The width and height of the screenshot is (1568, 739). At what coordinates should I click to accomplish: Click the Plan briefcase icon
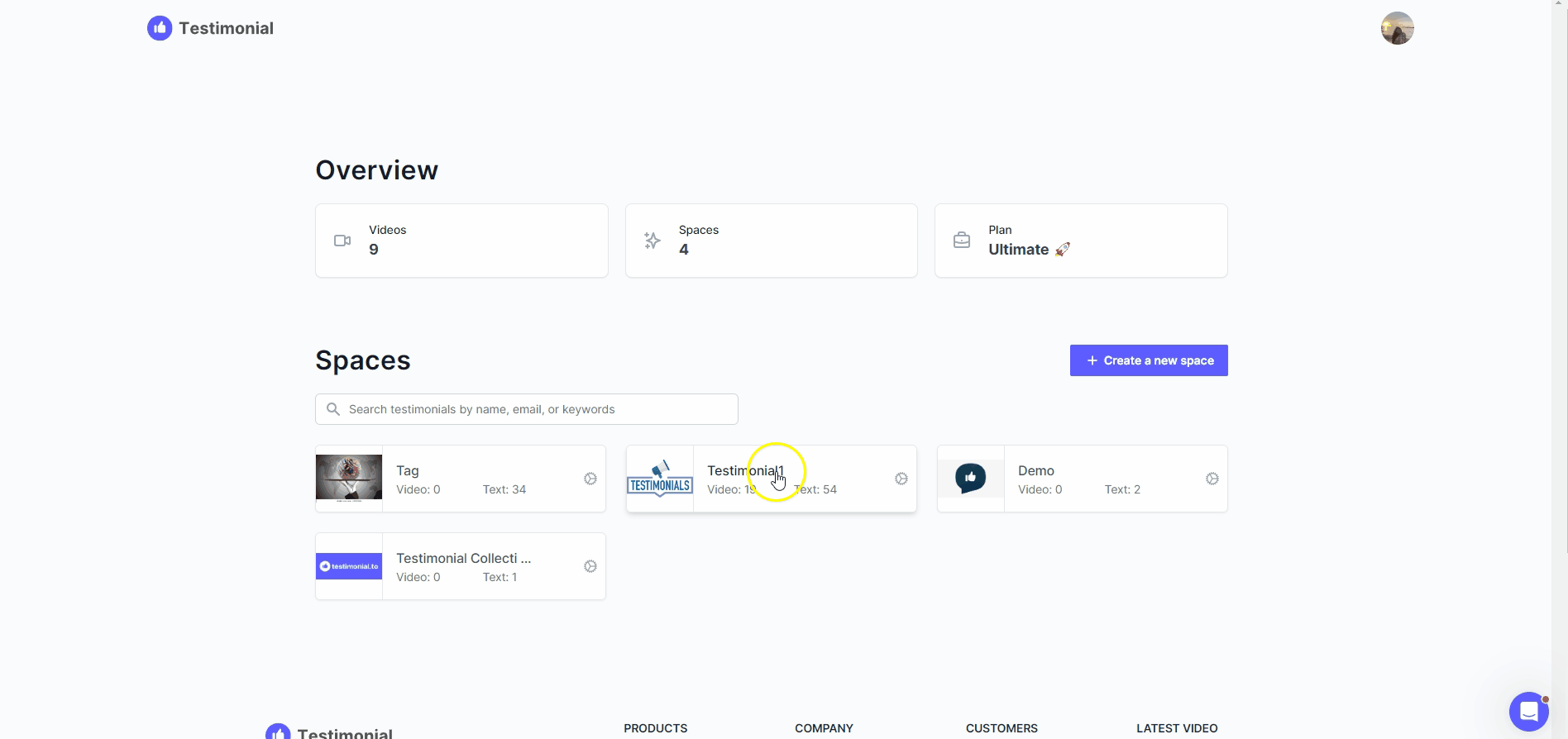pos(962,241)
